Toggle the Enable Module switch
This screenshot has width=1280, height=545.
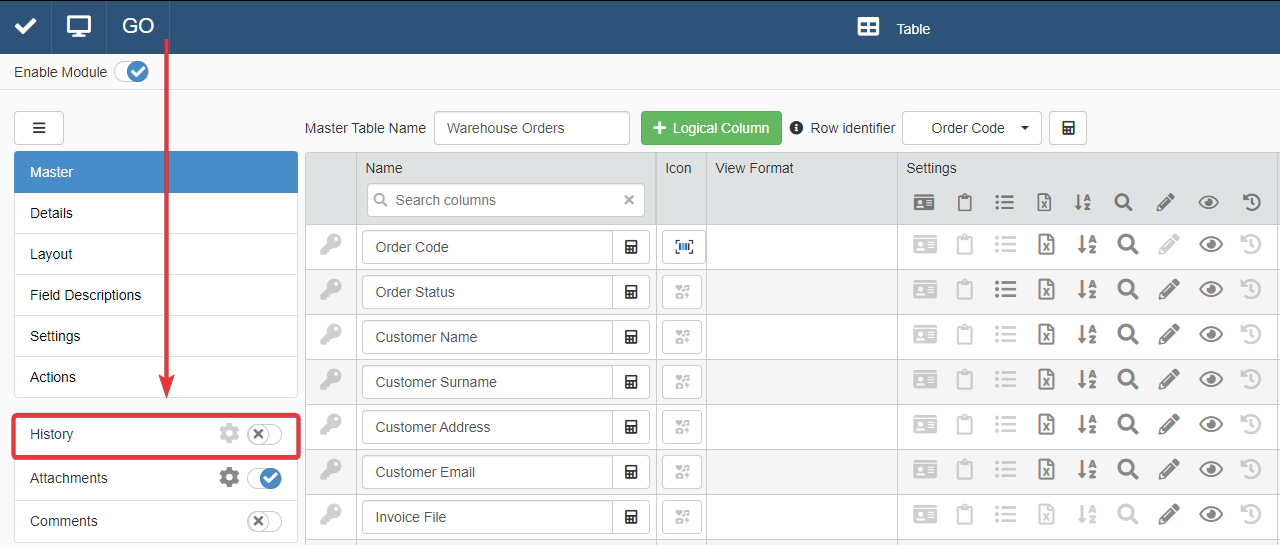pos(131,72)
